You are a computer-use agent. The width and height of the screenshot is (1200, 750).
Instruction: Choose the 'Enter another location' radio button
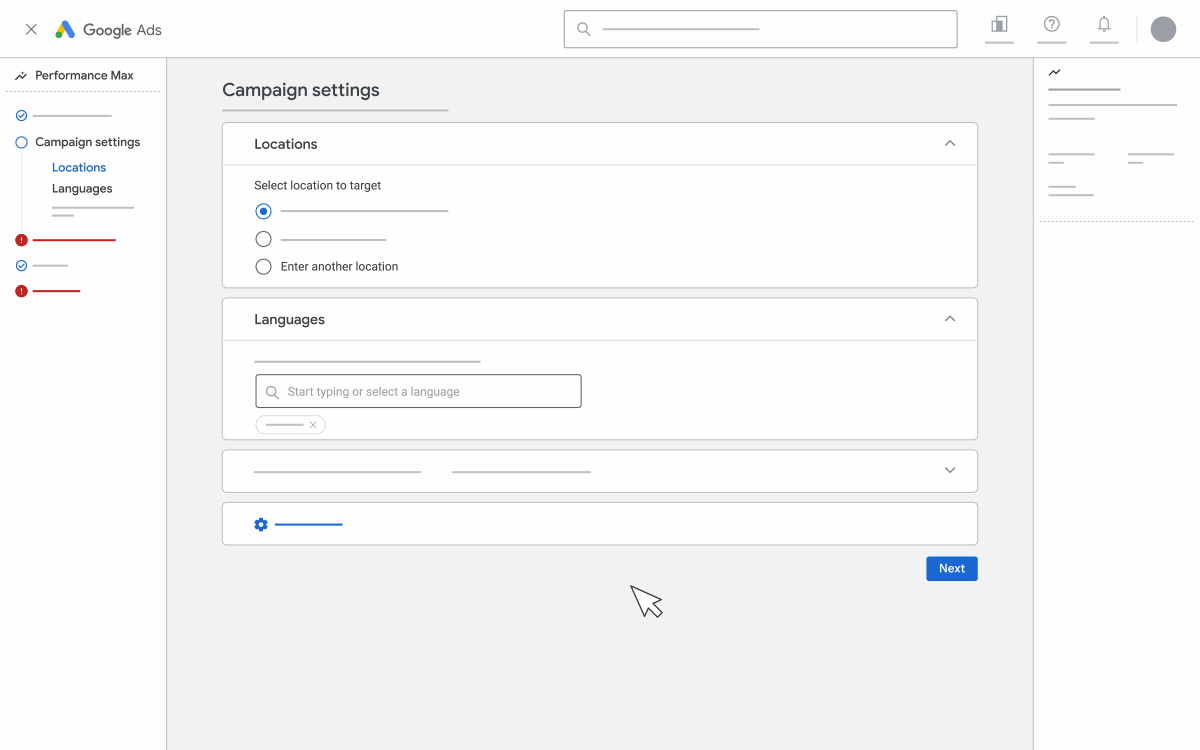263,267
